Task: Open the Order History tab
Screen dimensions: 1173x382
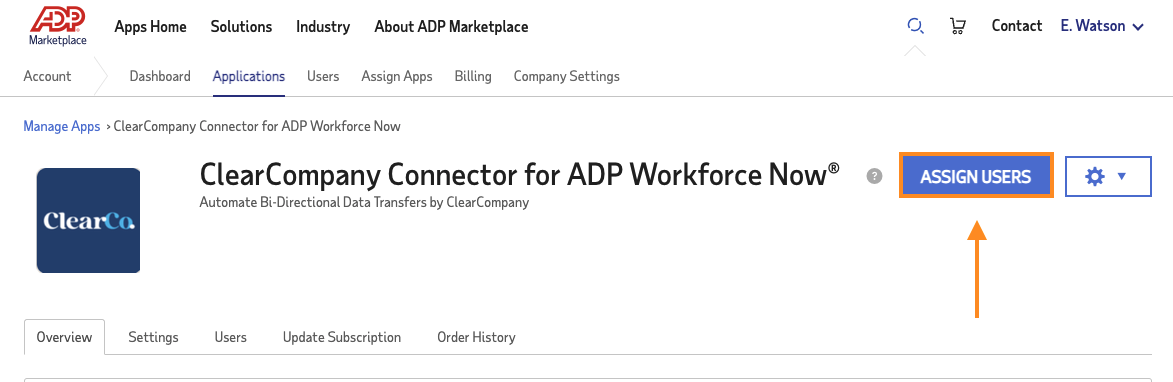Action: point(477,337)
